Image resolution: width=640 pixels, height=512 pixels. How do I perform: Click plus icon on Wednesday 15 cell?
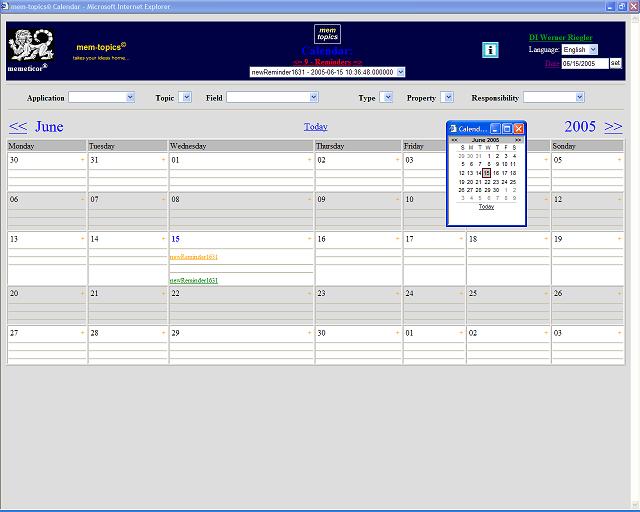pos(310,240)
